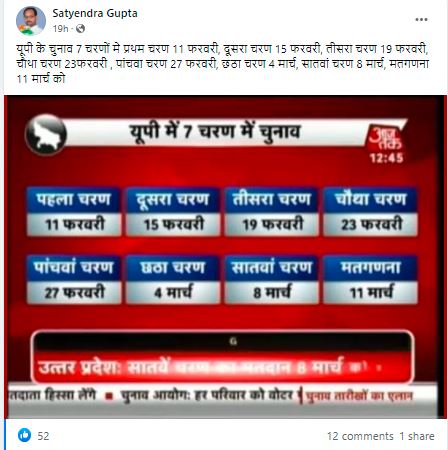448x450 pixels.
Task: View the 52 reactions count
Action: point(43,436)
